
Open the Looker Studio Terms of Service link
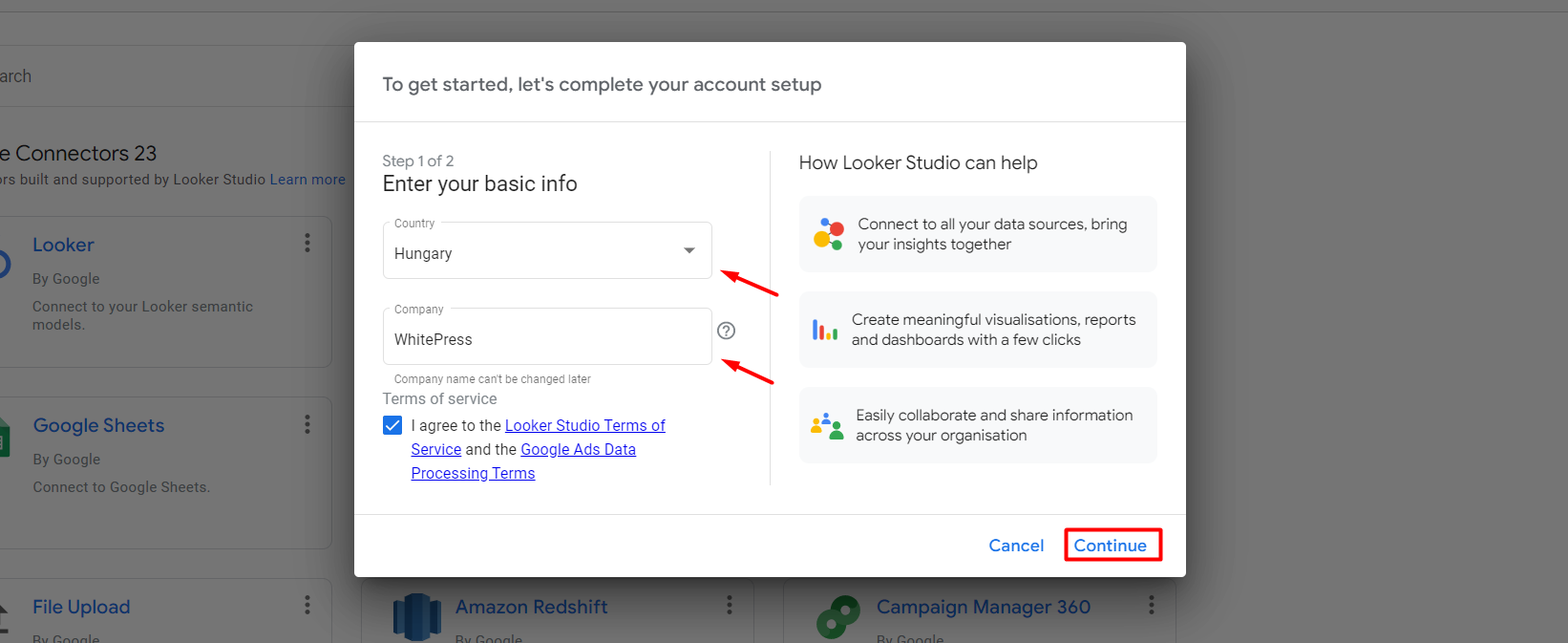[539, 437]
